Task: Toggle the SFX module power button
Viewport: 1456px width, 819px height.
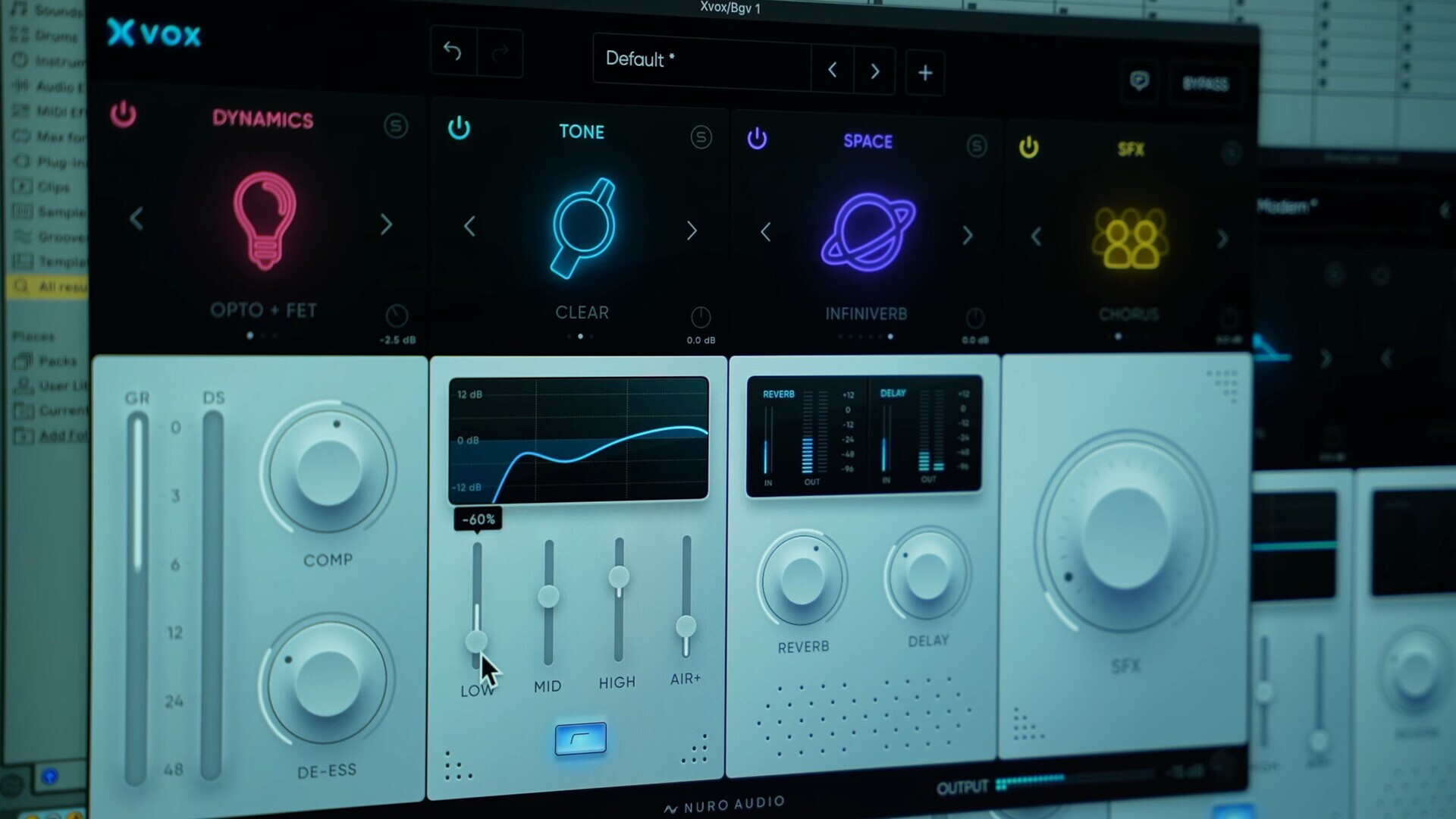Action: (1028, 147)
